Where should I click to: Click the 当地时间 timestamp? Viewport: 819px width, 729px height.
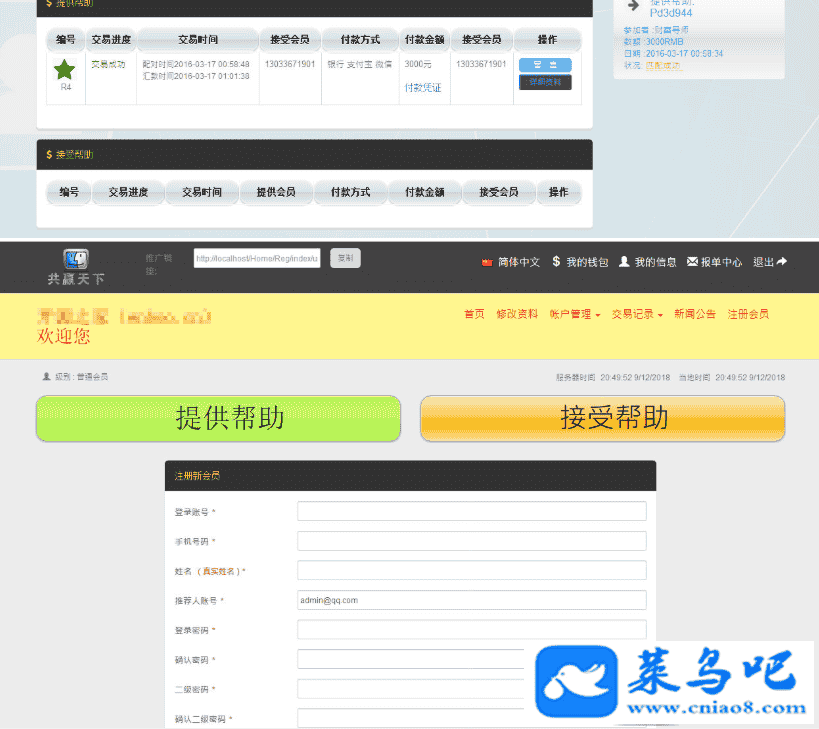point(731,377)
